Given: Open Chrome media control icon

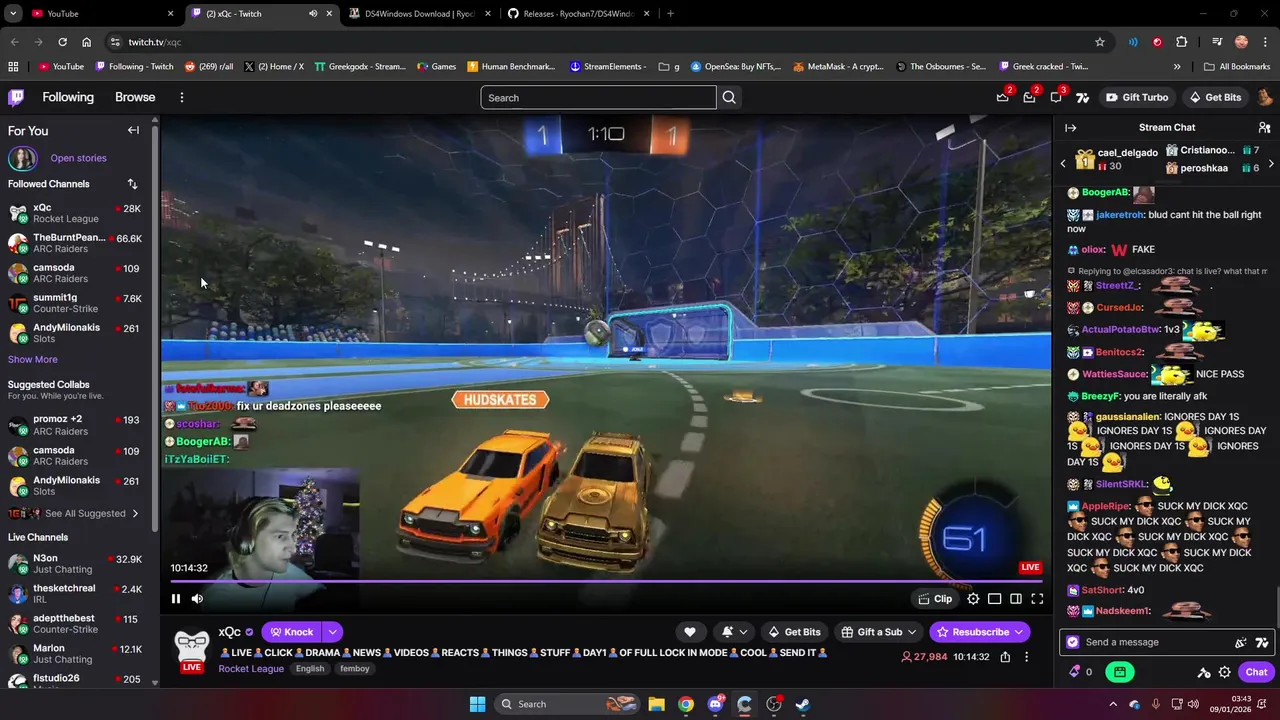Looking at the screenshot, I should click(1217, 42).
